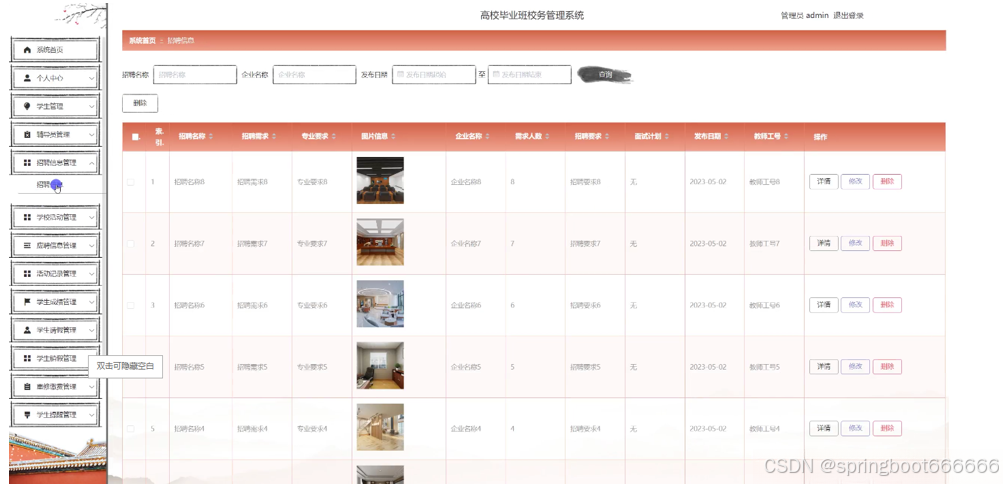
Task: Sort table by 发布日期 column arrows
Action: click(x=727, y=137)
